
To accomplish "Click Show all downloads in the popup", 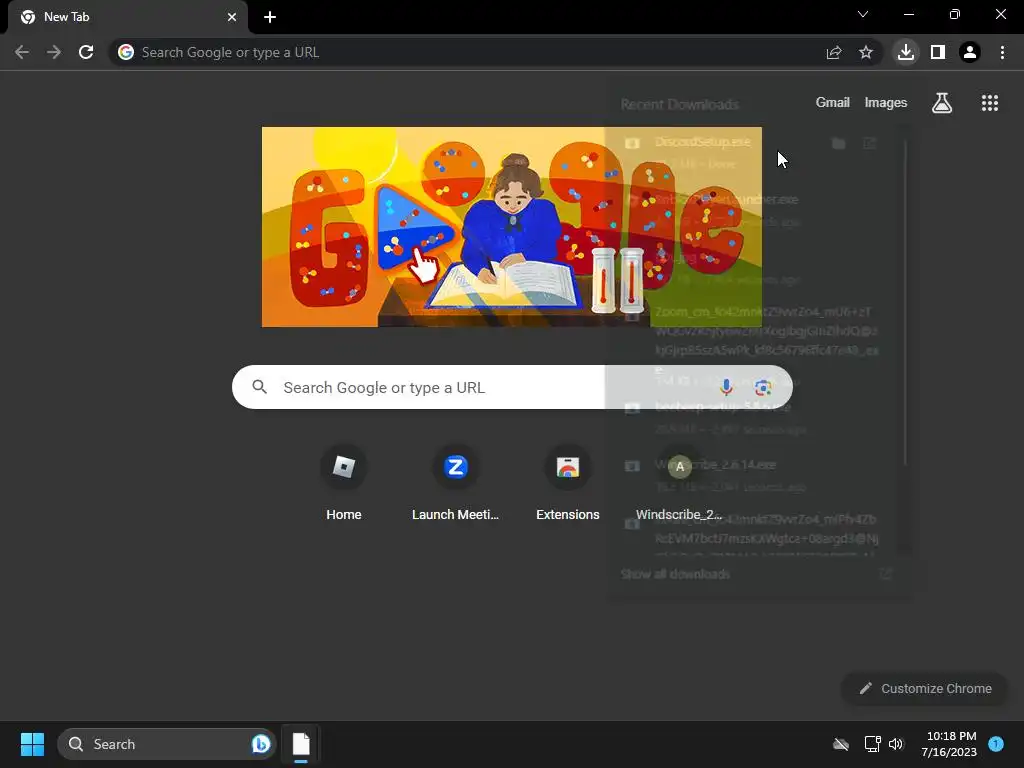I will (x=675, y=574).
